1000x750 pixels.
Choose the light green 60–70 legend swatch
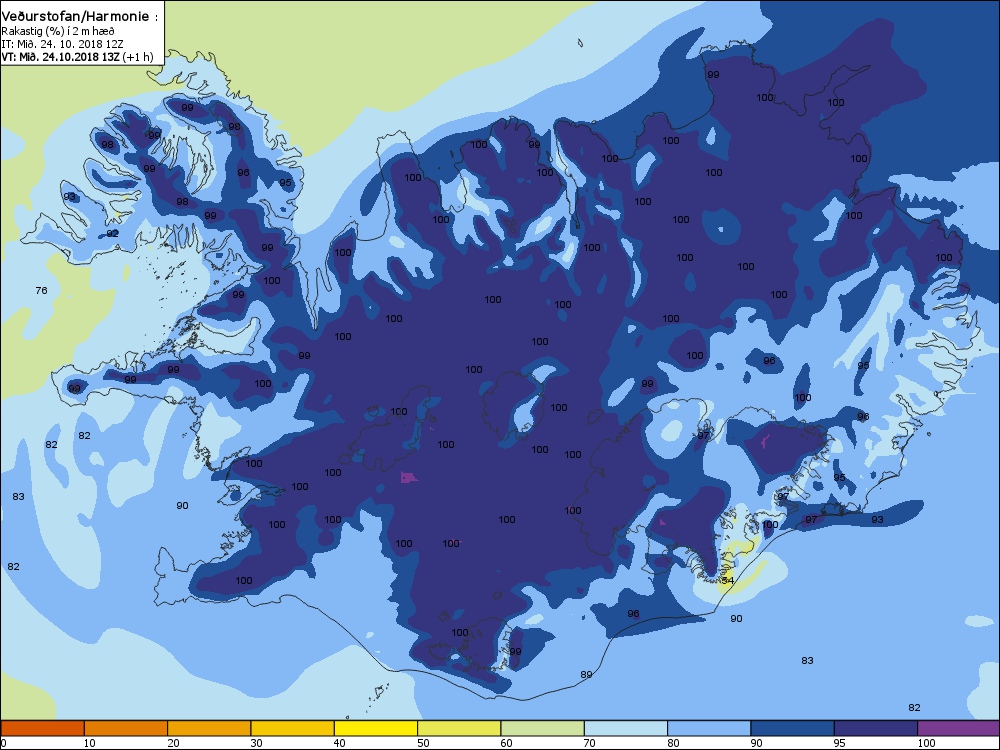[x=543, y=728]
